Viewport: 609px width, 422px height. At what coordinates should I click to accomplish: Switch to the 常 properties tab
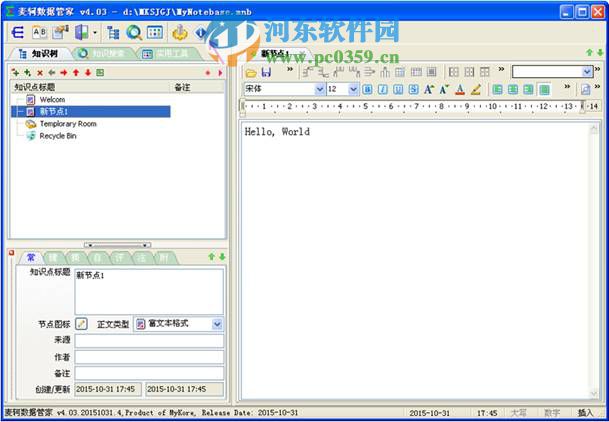[31, 257]
